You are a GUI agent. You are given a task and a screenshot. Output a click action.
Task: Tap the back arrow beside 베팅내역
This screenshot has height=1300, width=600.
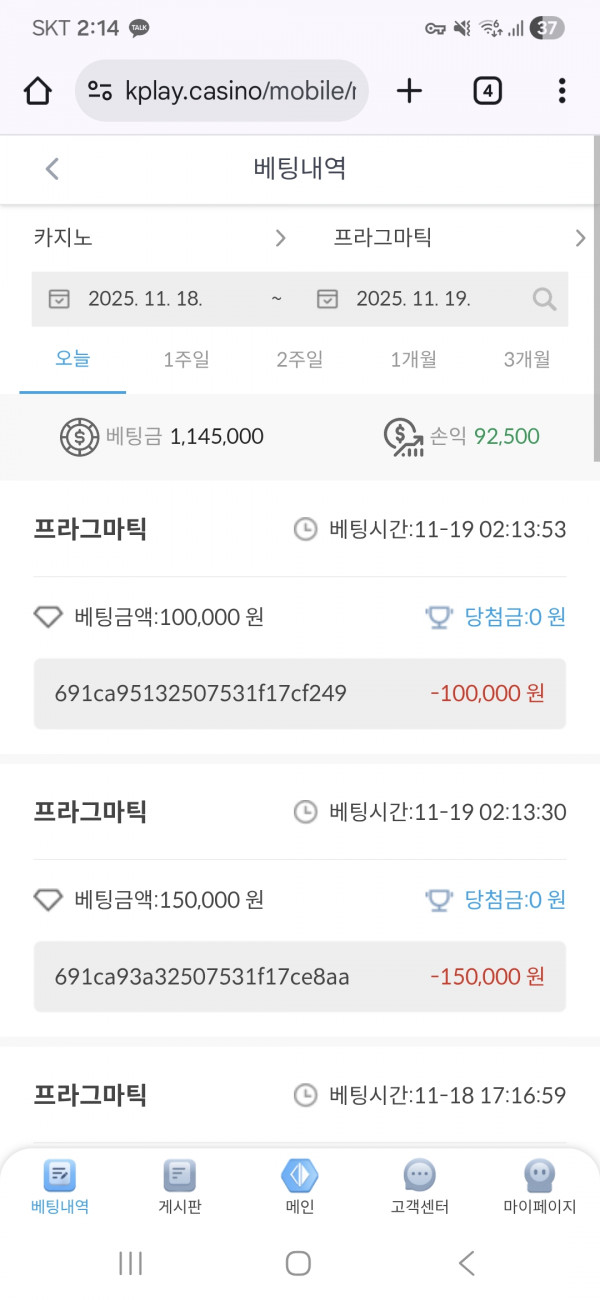[x=52, y=169]
